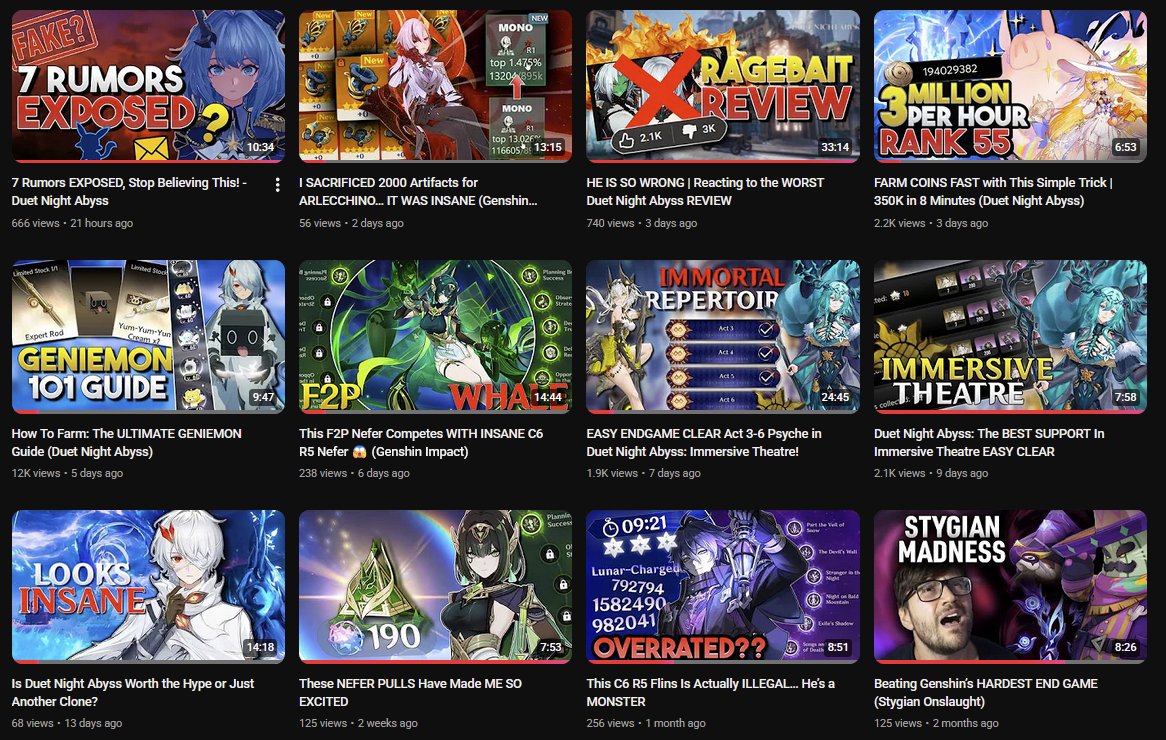Viewport: 1166px width, 740px height.
Task: Click title '7 Rumors EXPOSED, Stop Believing This!'
Action: click(129, 191)
